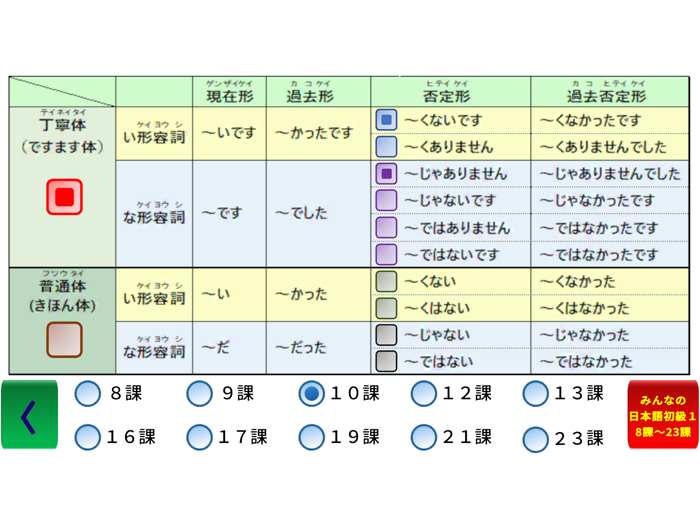This screenshot has height=525, width=700.
Task: Click the 丁寧体 row heading text
Action: 62,125
